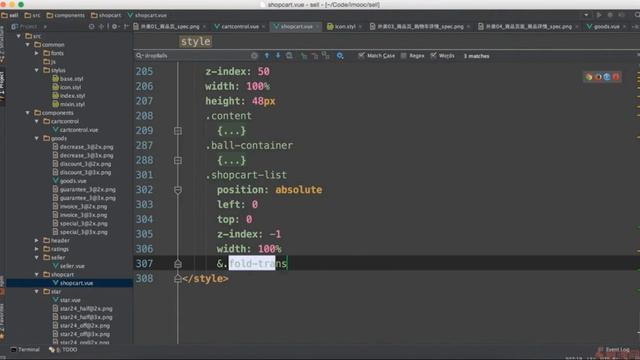Open in Firefox browser preview icon

(598, 77)
